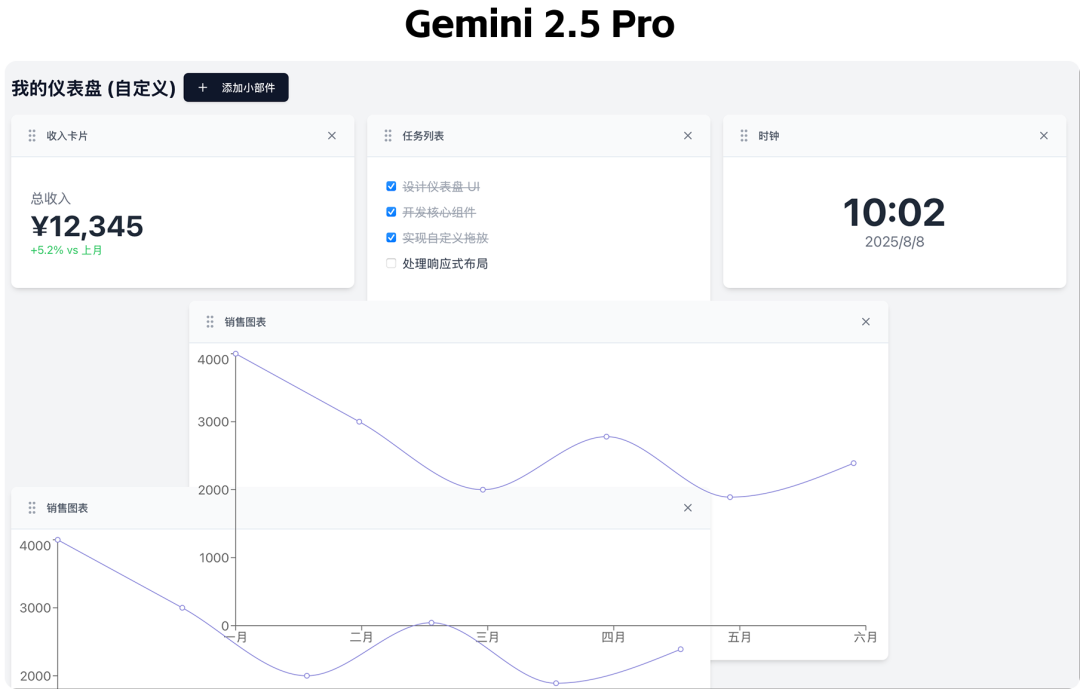Click the 五月 axis label in upper chart
This screenshot has height=689, width=1080.
pyautogui.click(x=739, y=637)
